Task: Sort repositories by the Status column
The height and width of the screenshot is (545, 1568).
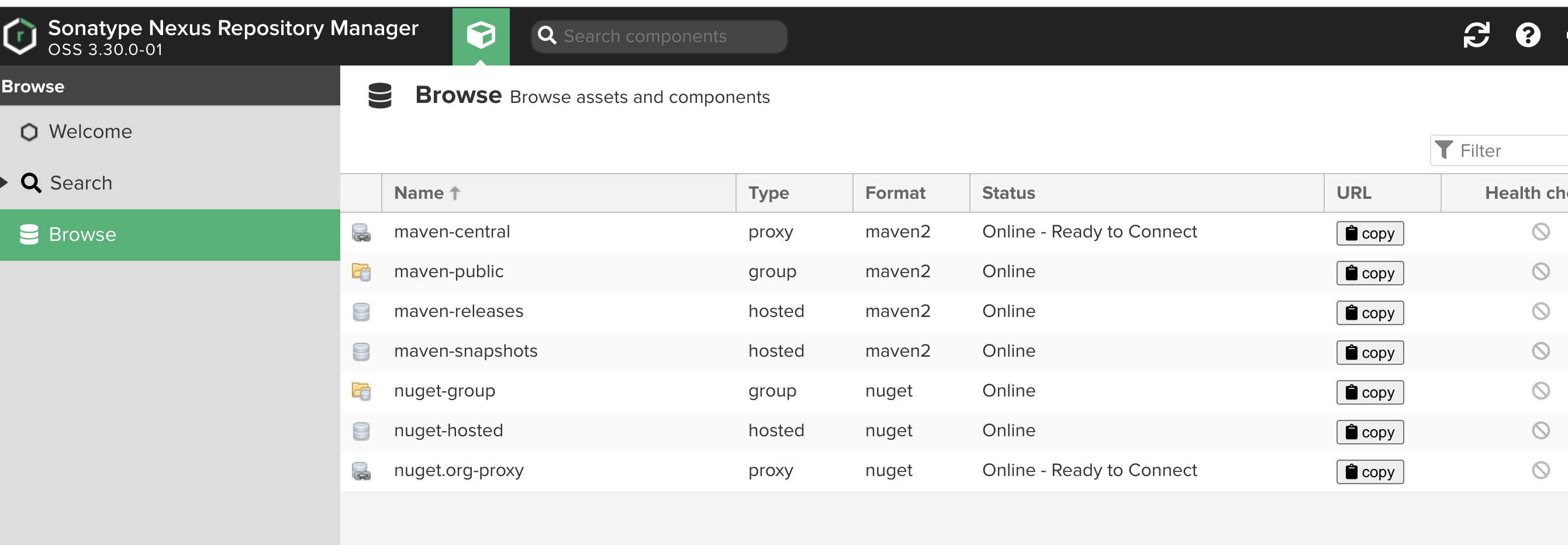Action: [1147, 193]
